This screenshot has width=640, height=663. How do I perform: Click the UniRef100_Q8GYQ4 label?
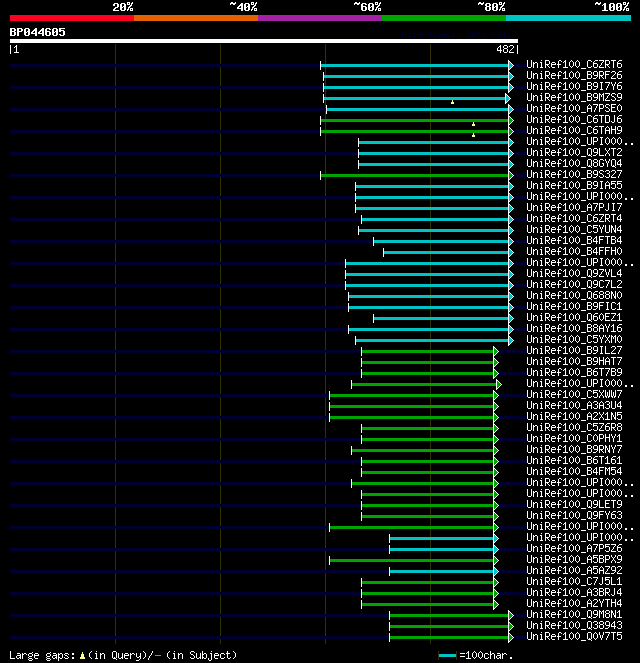[574, 163]
